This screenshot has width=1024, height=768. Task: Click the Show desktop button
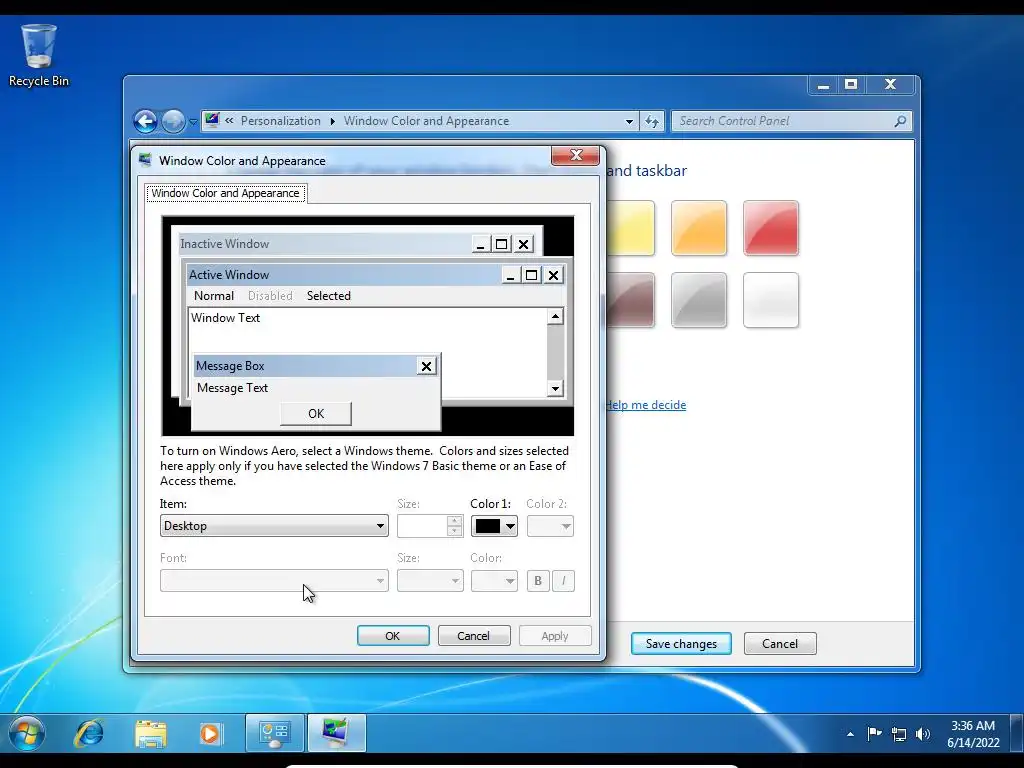coord(1017,733)
